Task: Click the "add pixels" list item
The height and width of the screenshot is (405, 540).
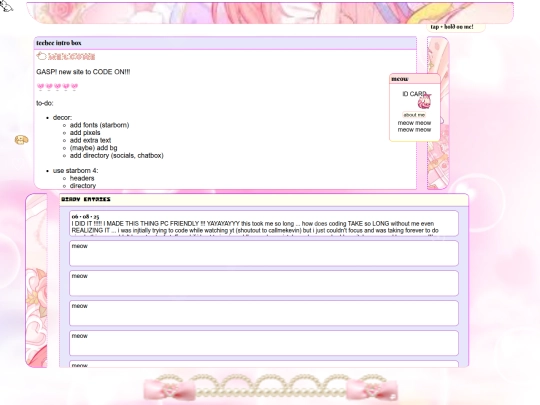Action: [85, 133]
